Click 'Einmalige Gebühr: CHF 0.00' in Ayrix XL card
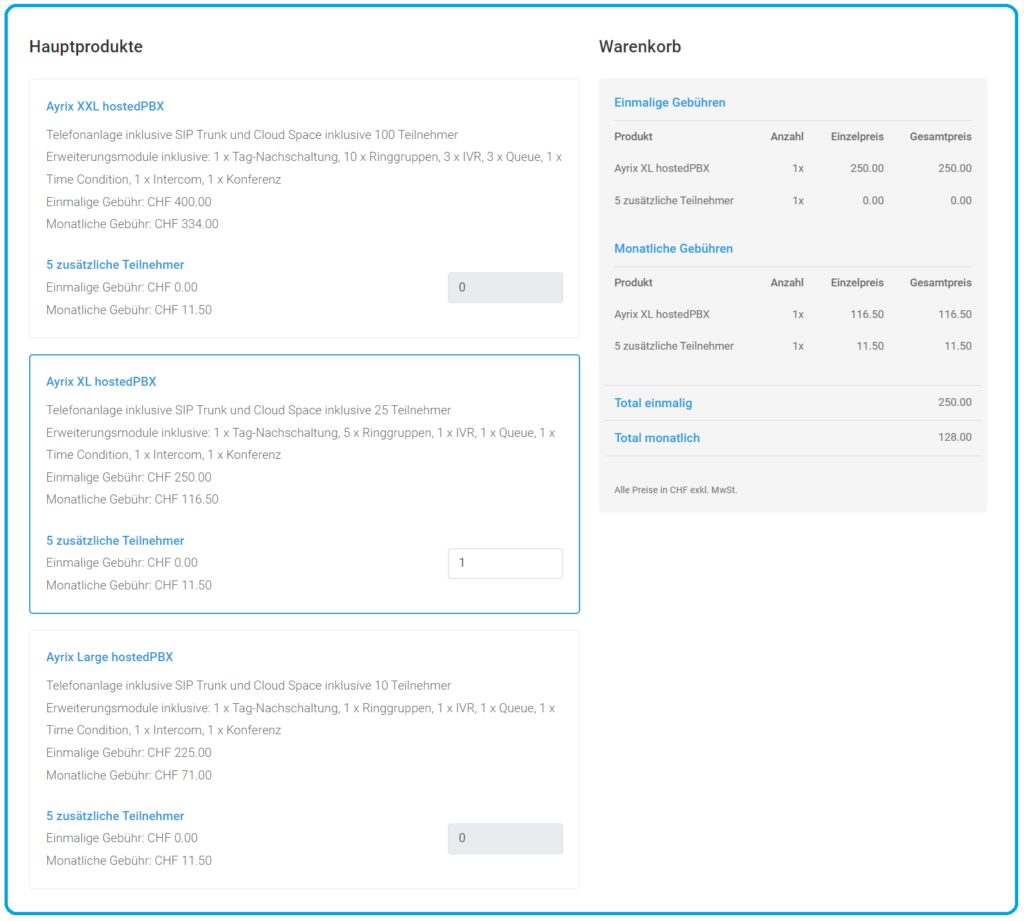The image size is (1024, 921). click(121, 563)
